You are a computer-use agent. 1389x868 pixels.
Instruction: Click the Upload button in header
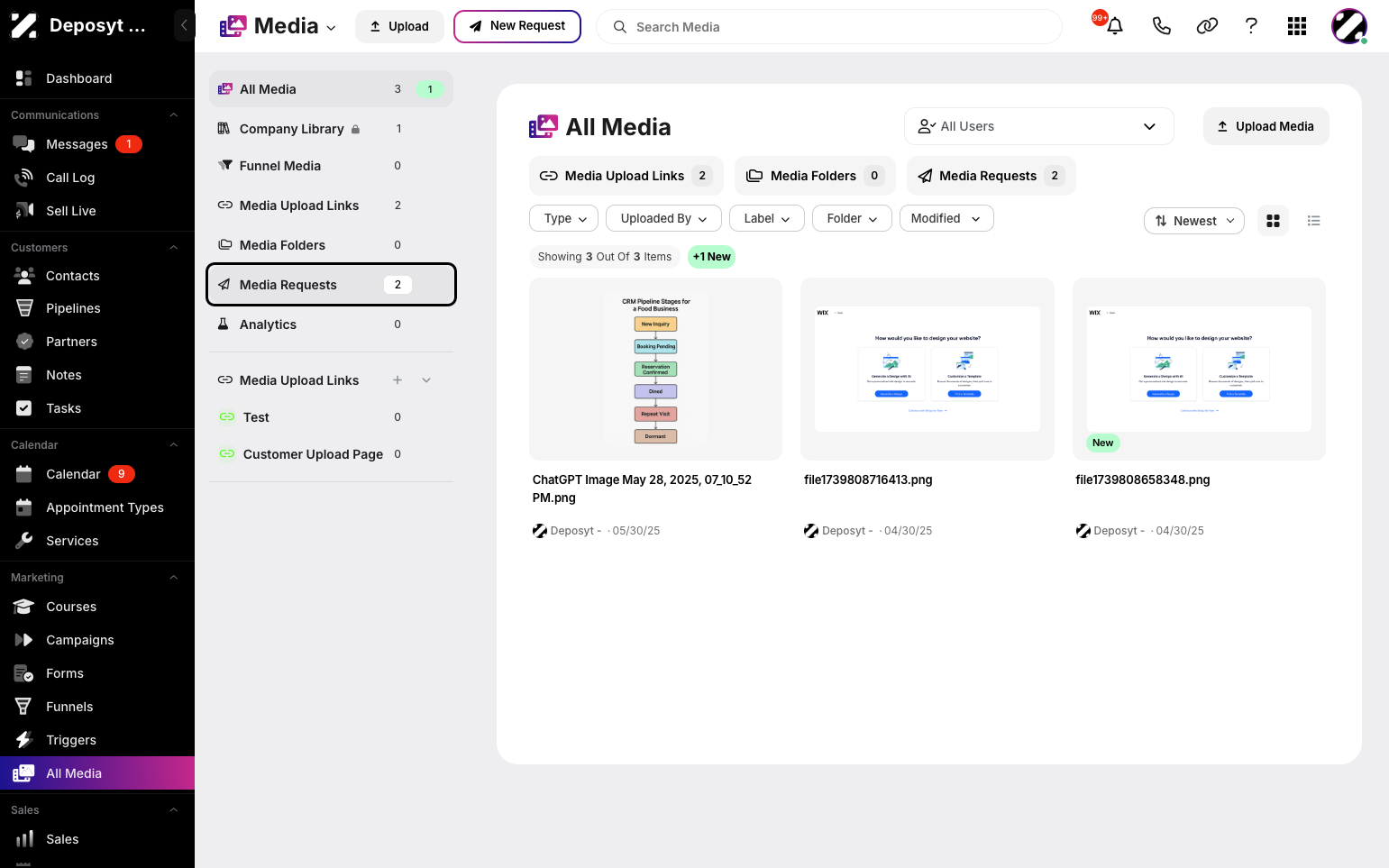pyautogui.click(x=399, y=26)
